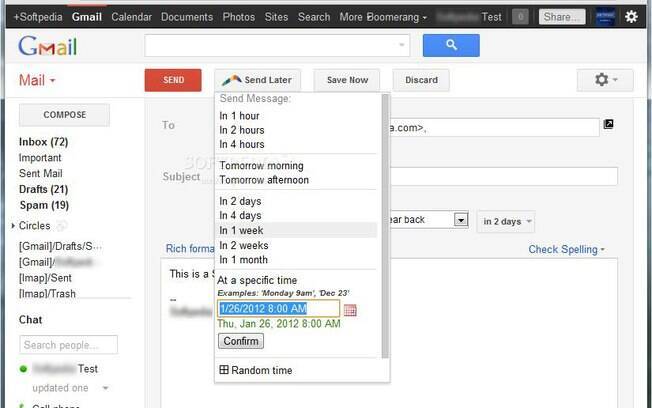Image resolution: width=652 pixels, height=408 pixels.
Task: Open Photos in the top bar
Action: [x=239, y=17]
